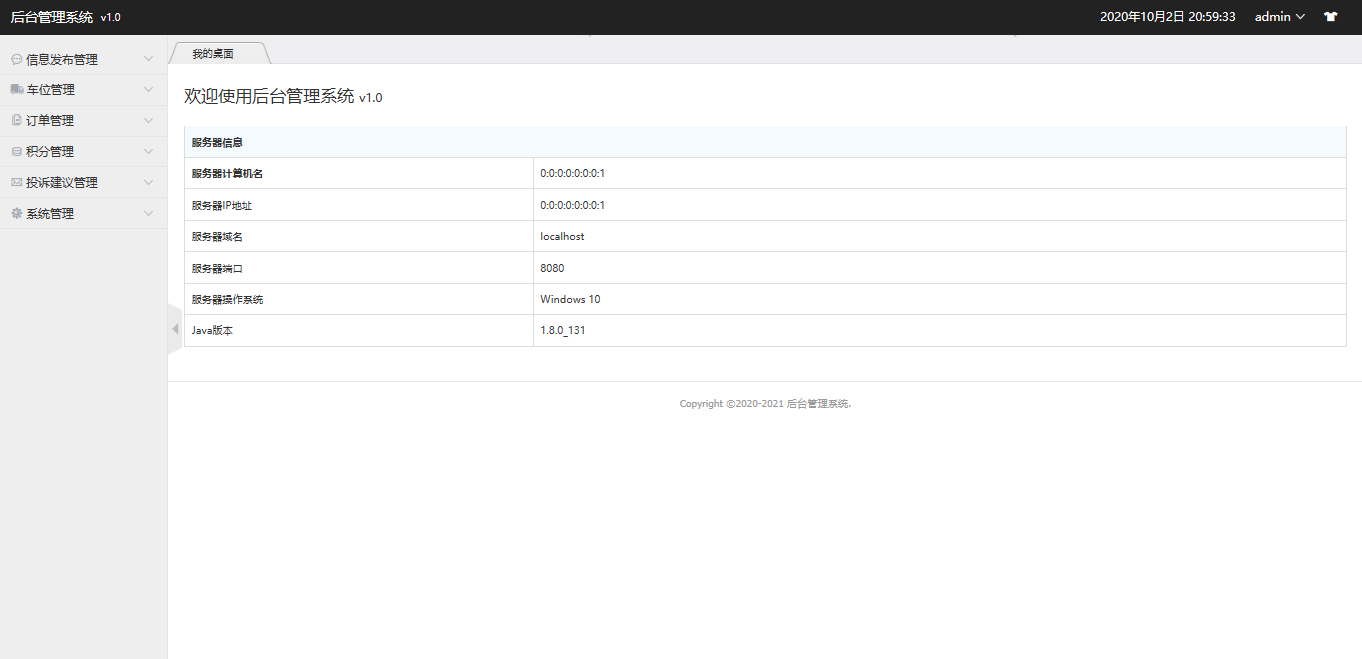Click the 服务器IP地址 value cell
The height and width of the screenshot is (659, 1362).
coord(940,205)
